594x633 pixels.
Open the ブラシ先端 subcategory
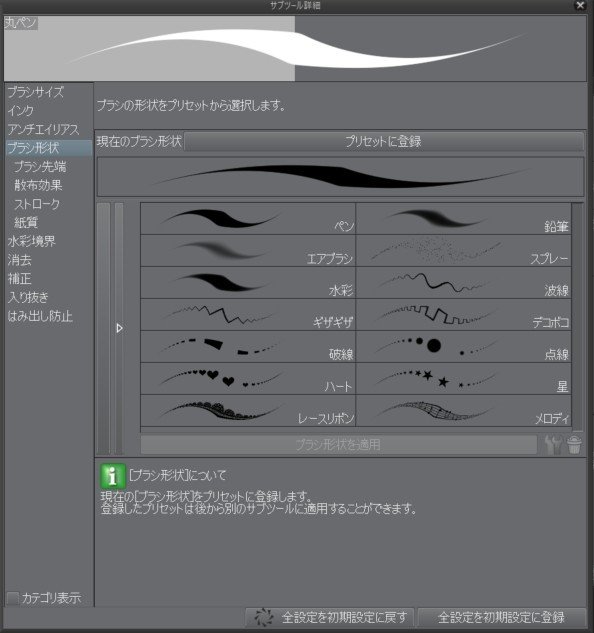(x=49, y=166)
